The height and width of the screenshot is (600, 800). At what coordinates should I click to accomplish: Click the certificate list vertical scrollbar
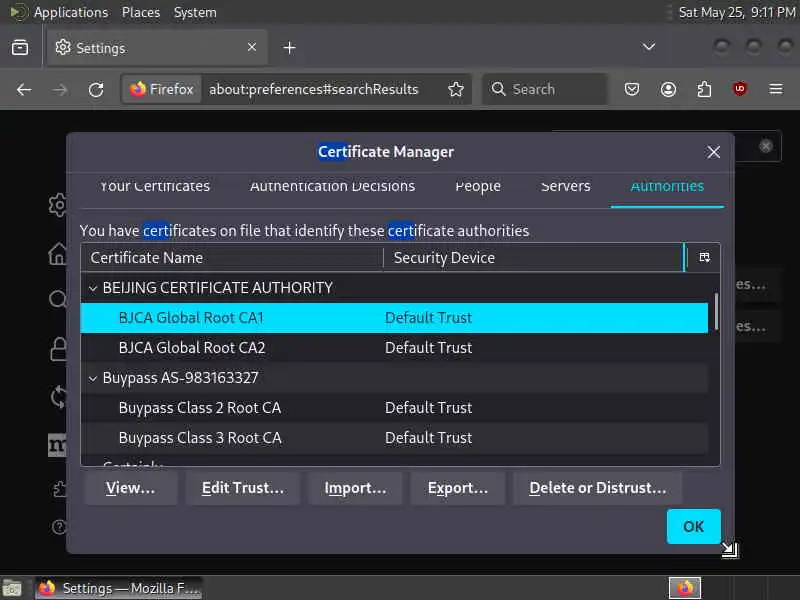(716, 311)
